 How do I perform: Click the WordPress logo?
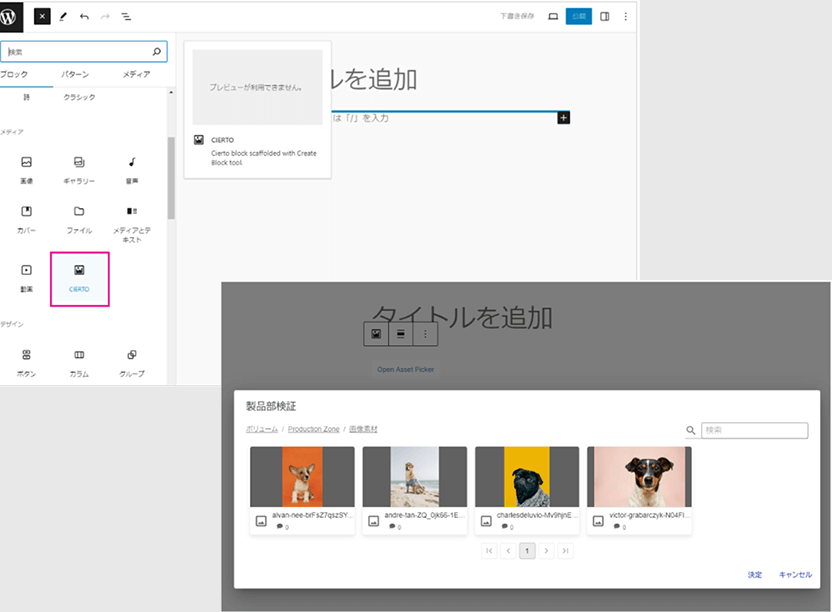point(10,16)
